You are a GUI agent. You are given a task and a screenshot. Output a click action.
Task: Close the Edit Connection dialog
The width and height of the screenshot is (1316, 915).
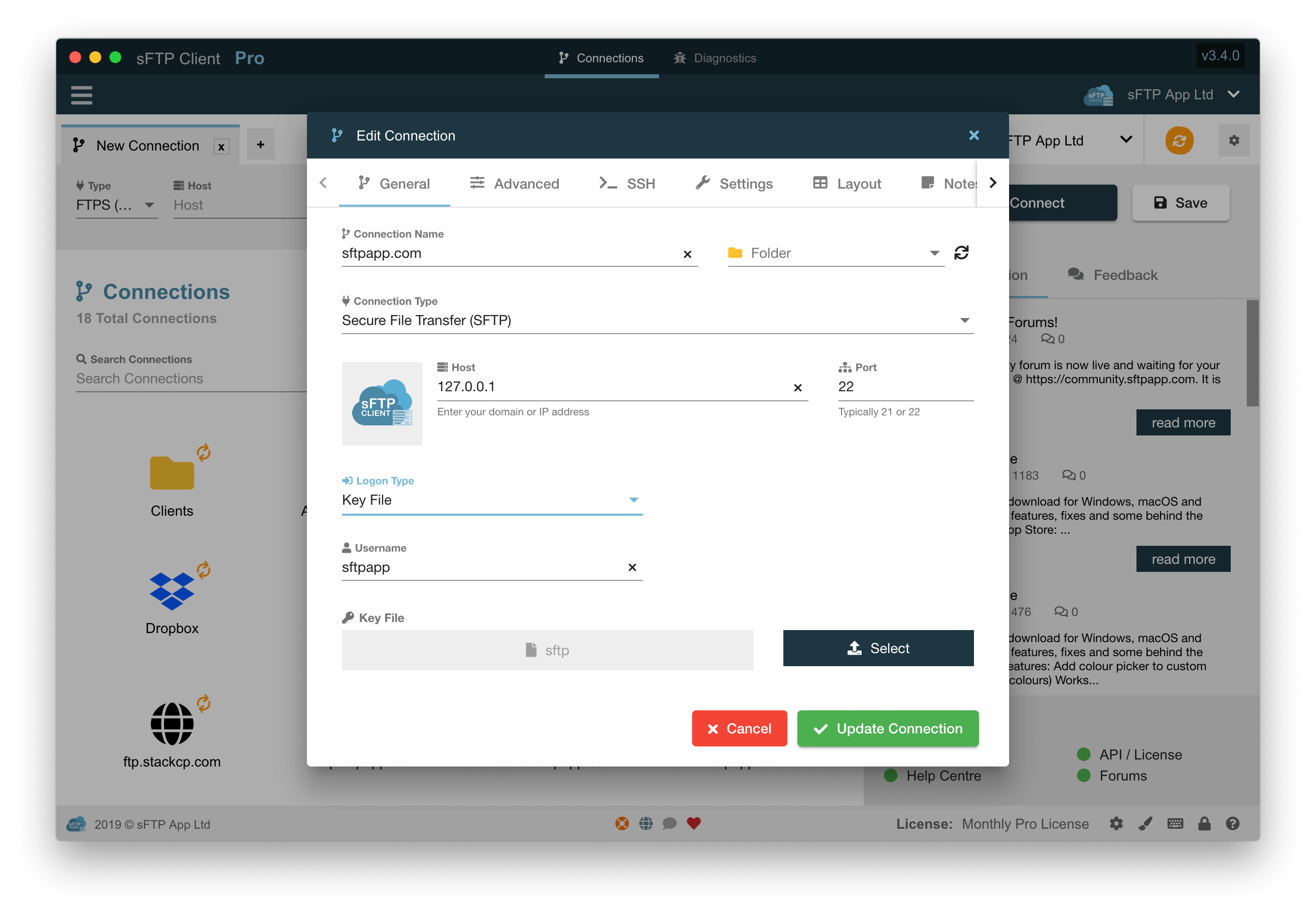974,135
